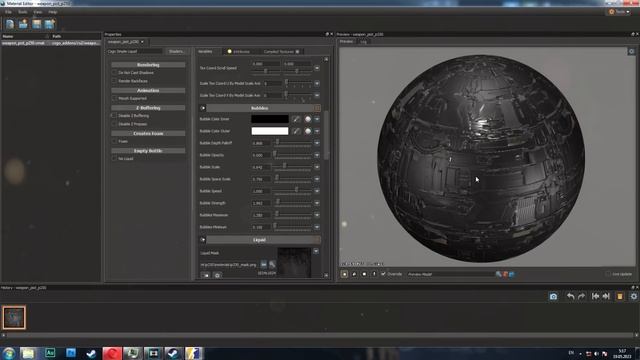Open the Help menu
The width and height of the screenshot is (640, 360).
coord(53,12)
